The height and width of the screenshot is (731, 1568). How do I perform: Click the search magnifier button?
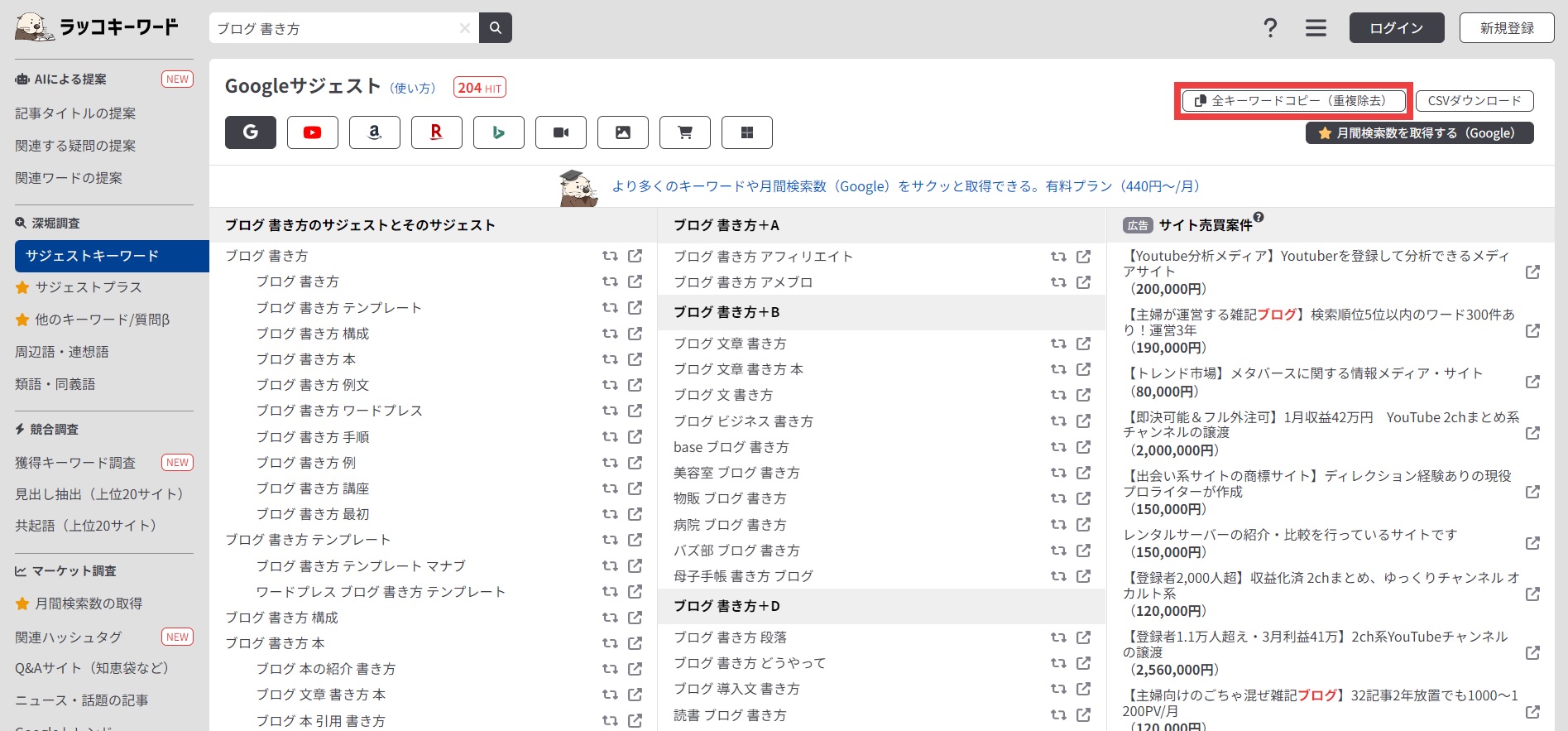coord(496,28)
